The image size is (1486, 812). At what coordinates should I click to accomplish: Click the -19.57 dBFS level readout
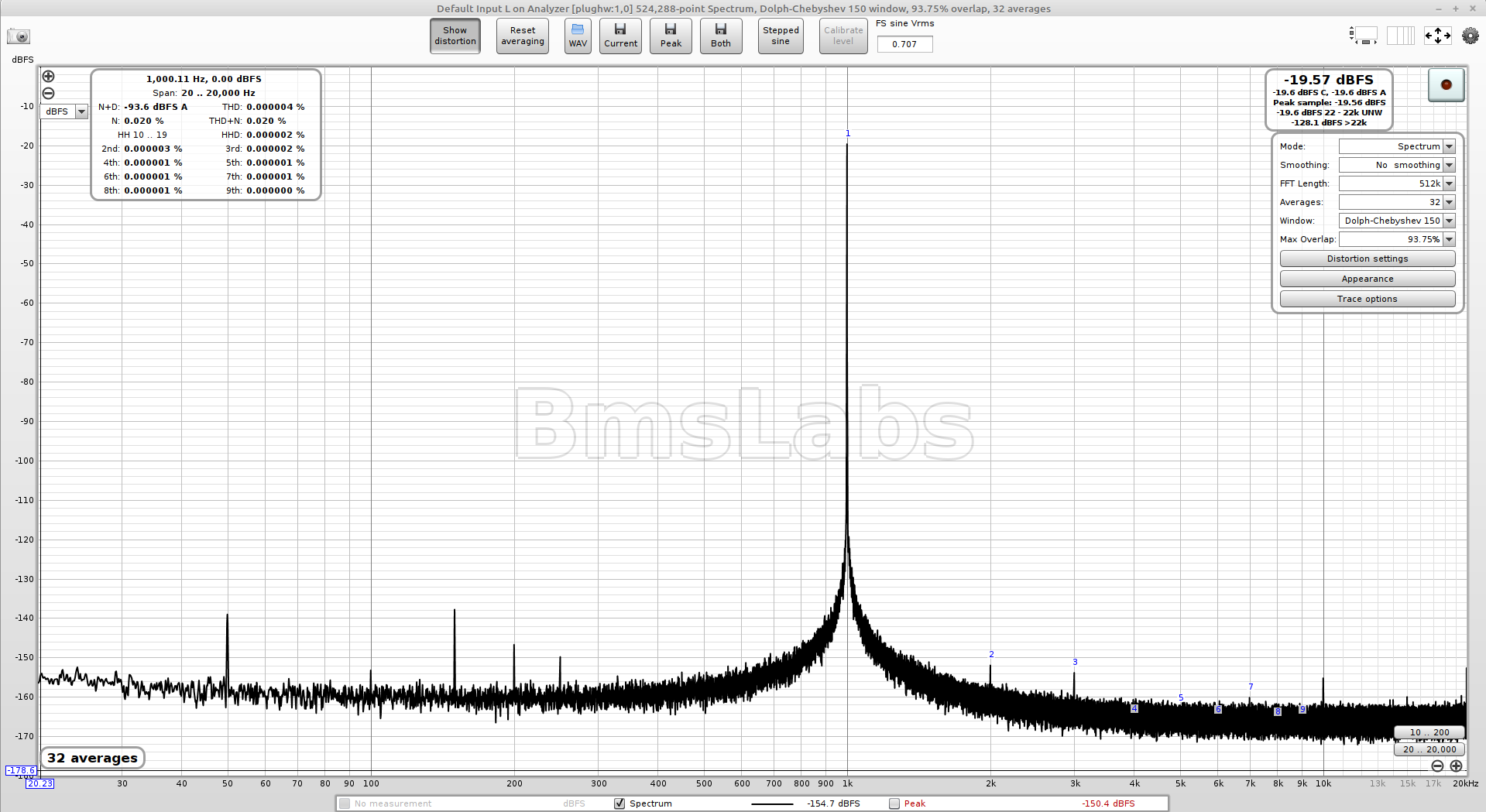[x=1329, y=80]
